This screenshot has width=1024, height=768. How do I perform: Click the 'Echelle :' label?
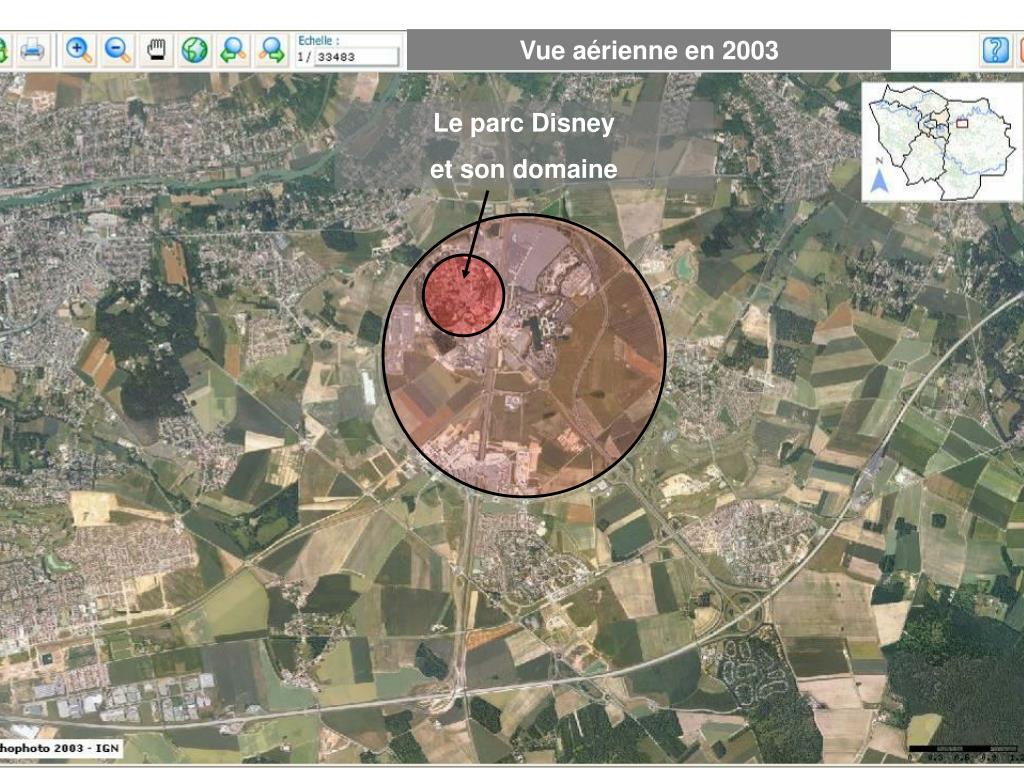pyautogui.click(x=319, y=40)
